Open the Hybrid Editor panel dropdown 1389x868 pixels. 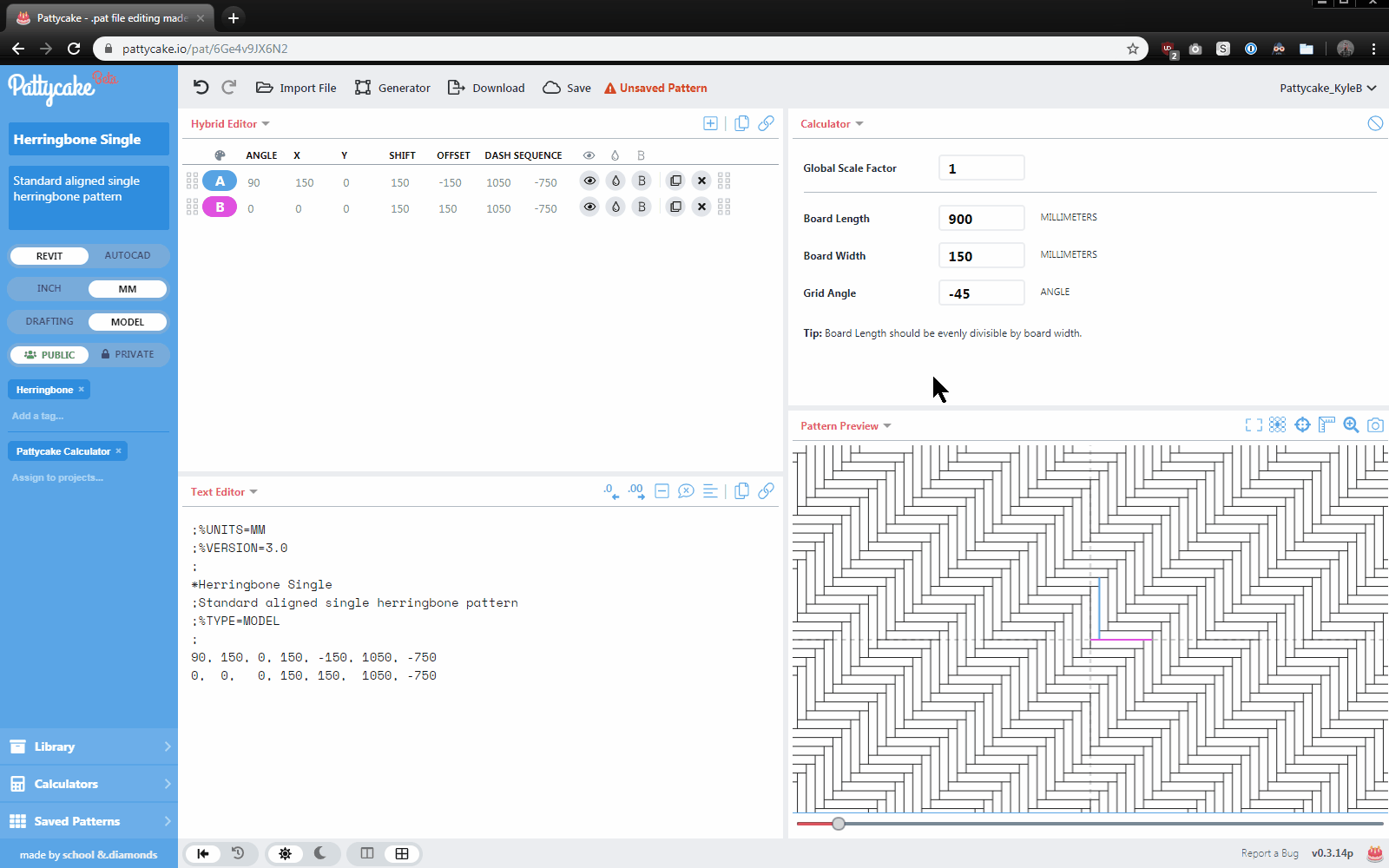click(x=230, y=124)
